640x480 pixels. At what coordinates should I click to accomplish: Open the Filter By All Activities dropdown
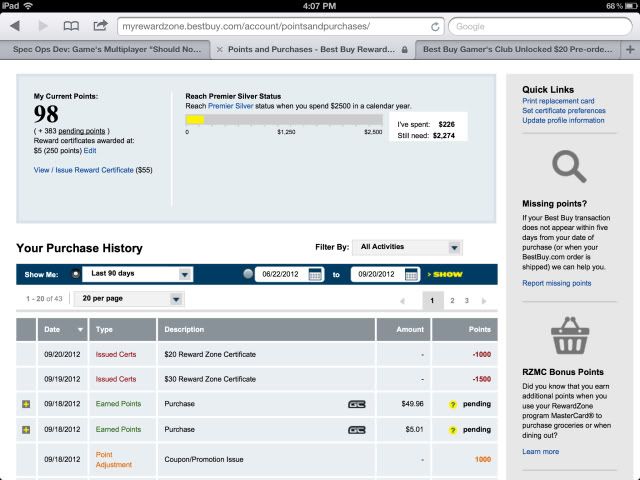click(407, 247)
